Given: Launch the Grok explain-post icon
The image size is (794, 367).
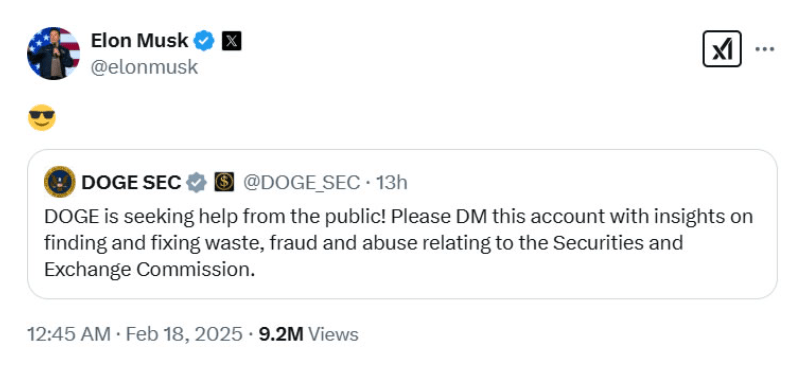Looking at the screenshot, I should [x=722, y=49].
